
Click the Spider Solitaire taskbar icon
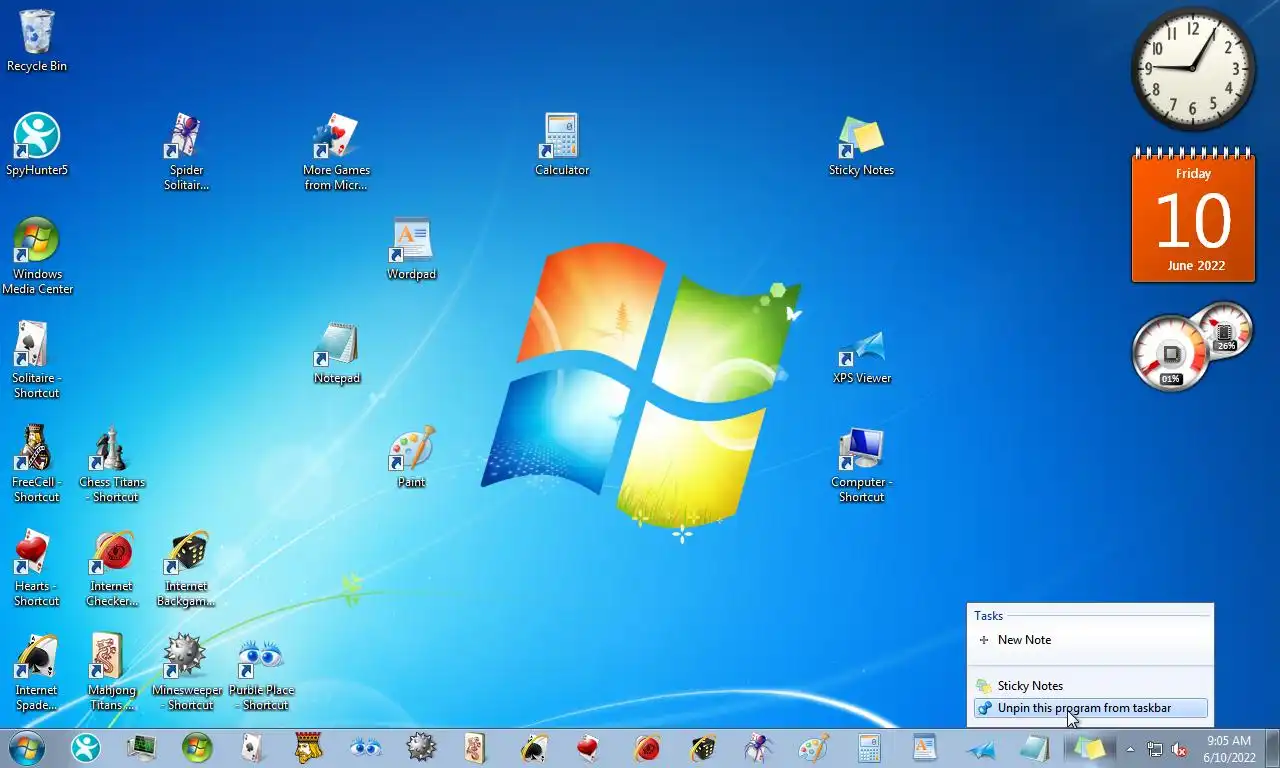(x=758, y=747)
